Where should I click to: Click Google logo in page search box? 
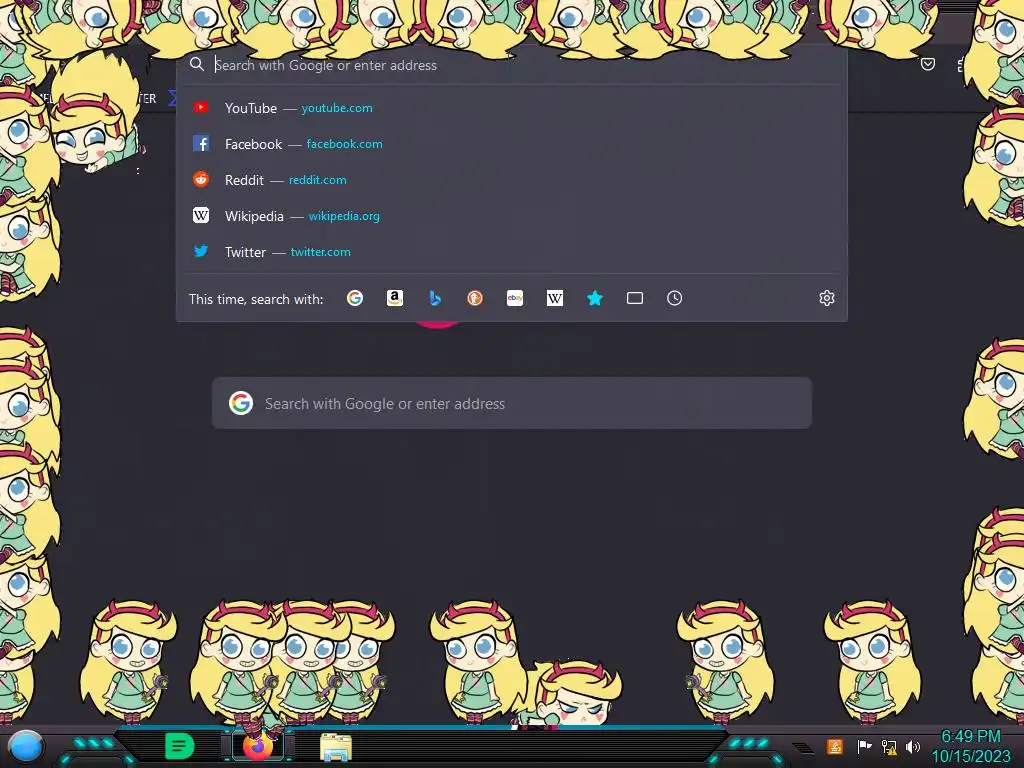241,403
